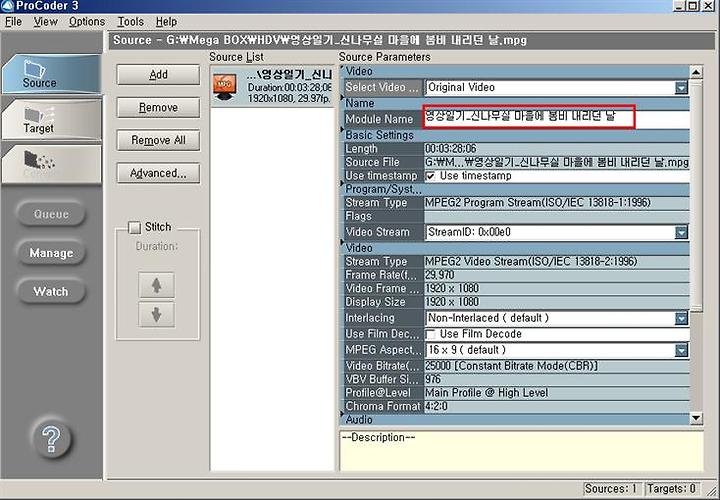Click the Targets: 0 status bar entry
The width and height of the screenshot is (720, 500).
[x=671, y=489]
